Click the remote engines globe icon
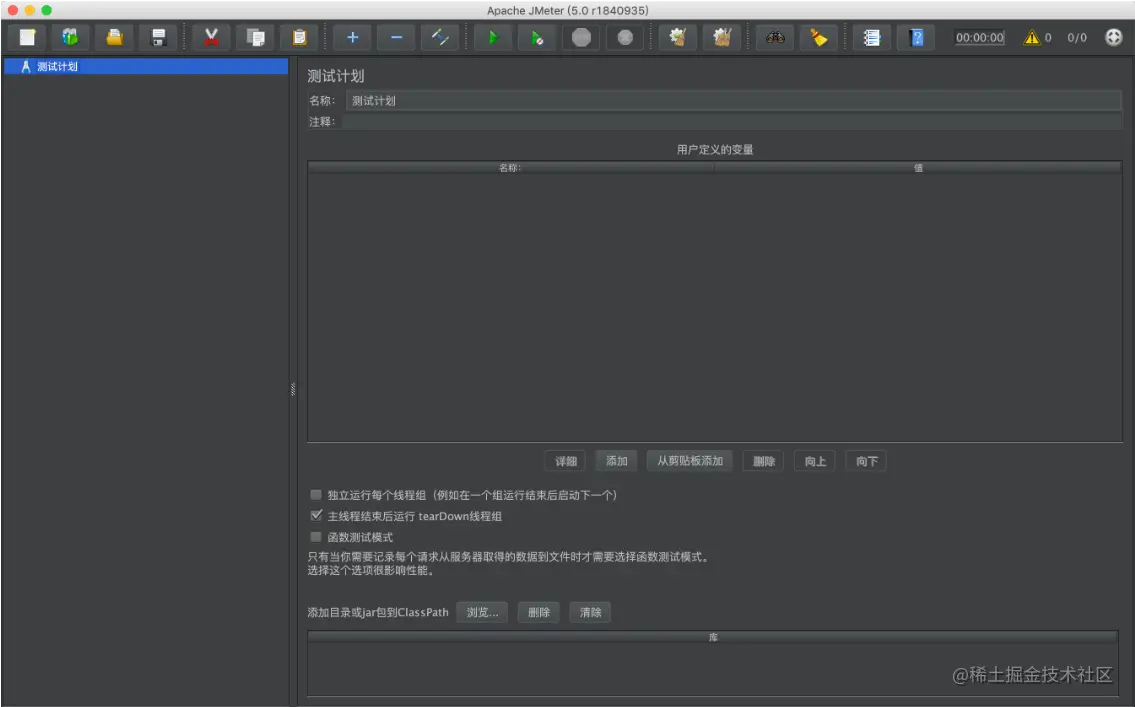1135x707 pixels. pyautogui.click(x=1113, y=38)
